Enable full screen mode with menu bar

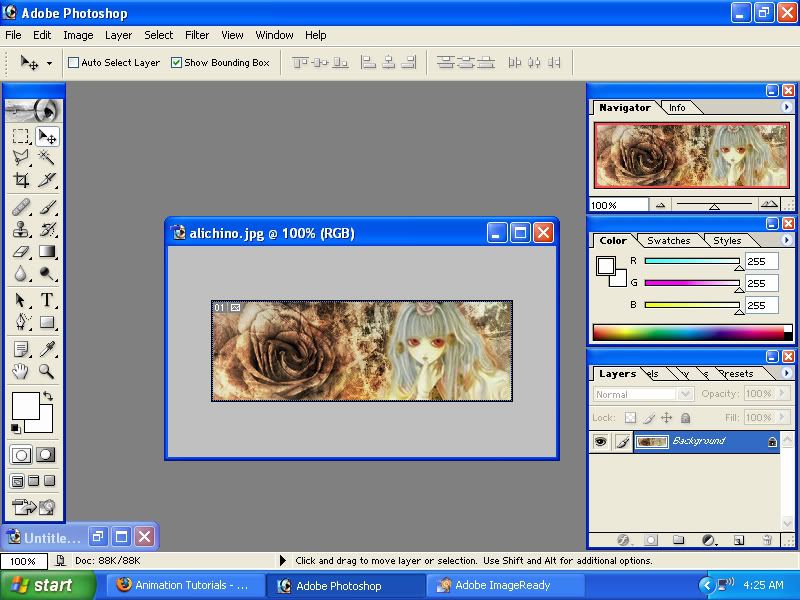pos(34,481)
